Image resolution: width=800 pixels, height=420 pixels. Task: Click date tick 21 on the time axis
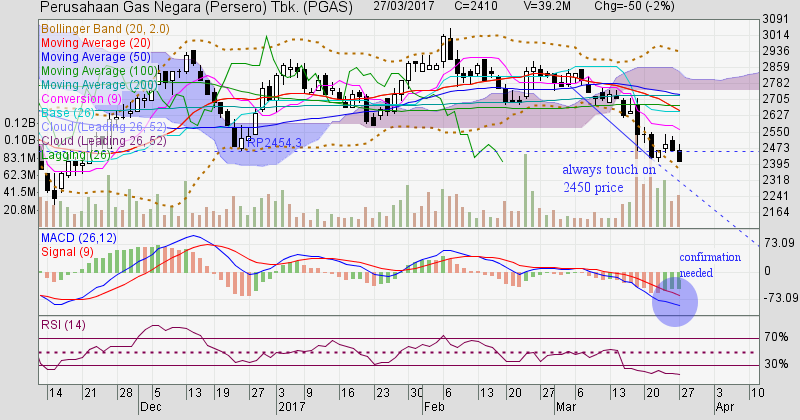90,393
